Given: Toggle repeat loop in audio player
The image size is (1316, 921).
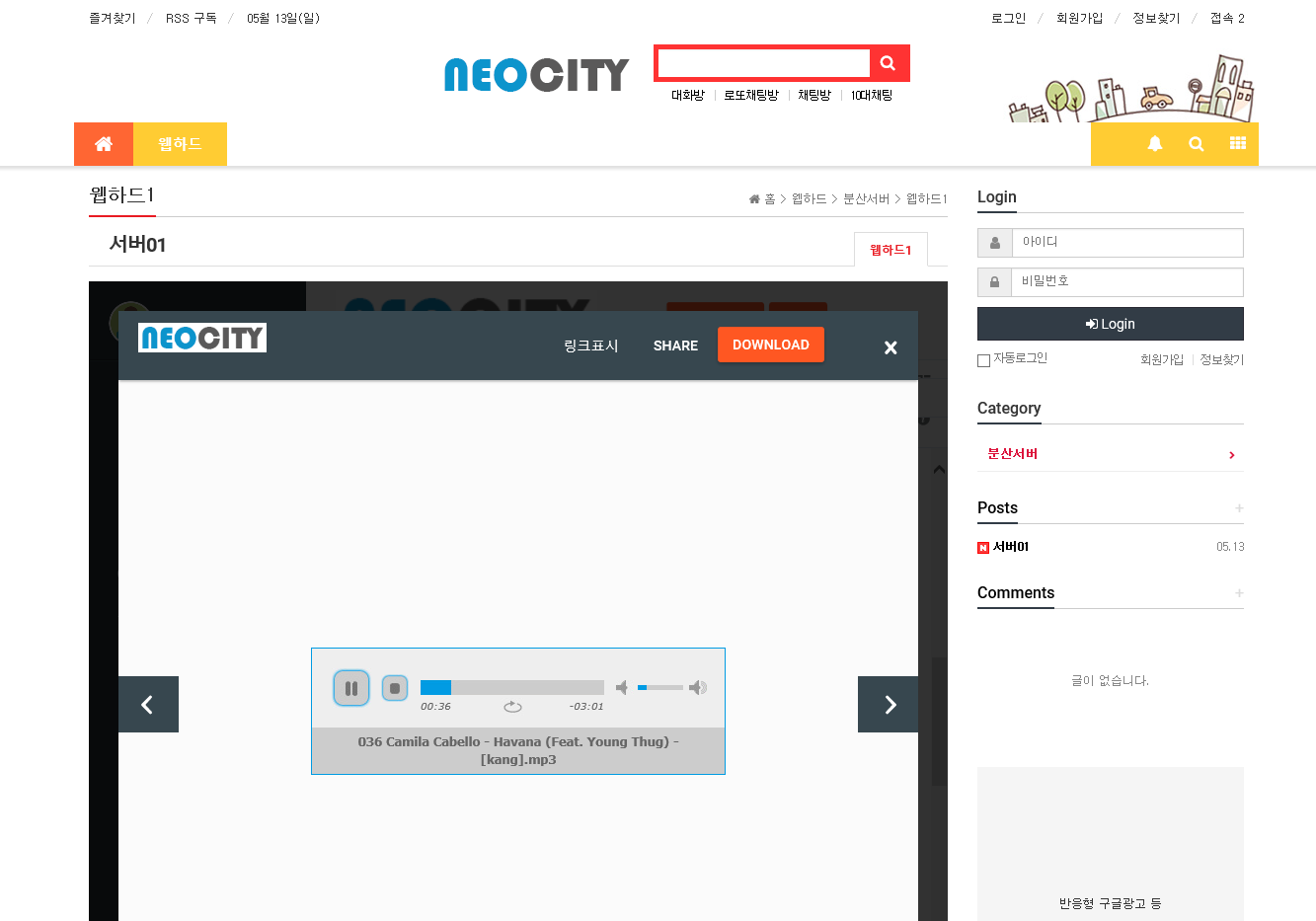Looking at the screenshot, I should pos(512,707).
